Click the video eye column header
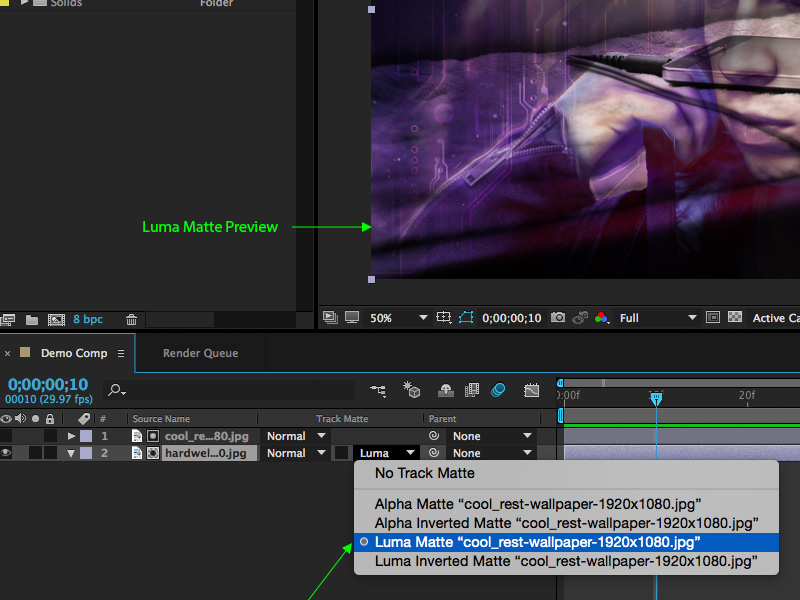800x600 pixels. click(x=6, y=419)
